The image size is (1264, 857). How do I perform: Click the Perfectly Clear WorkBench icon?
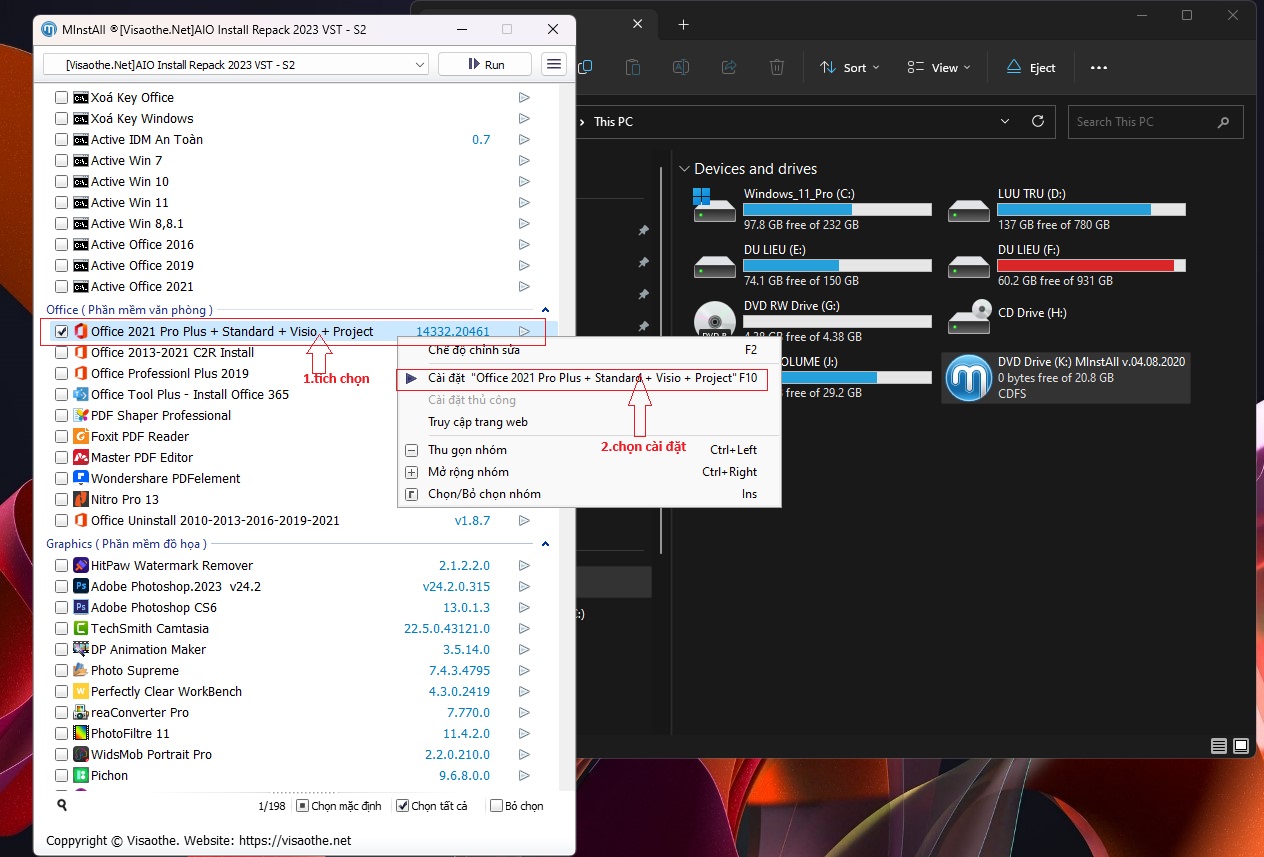point(81,692)
